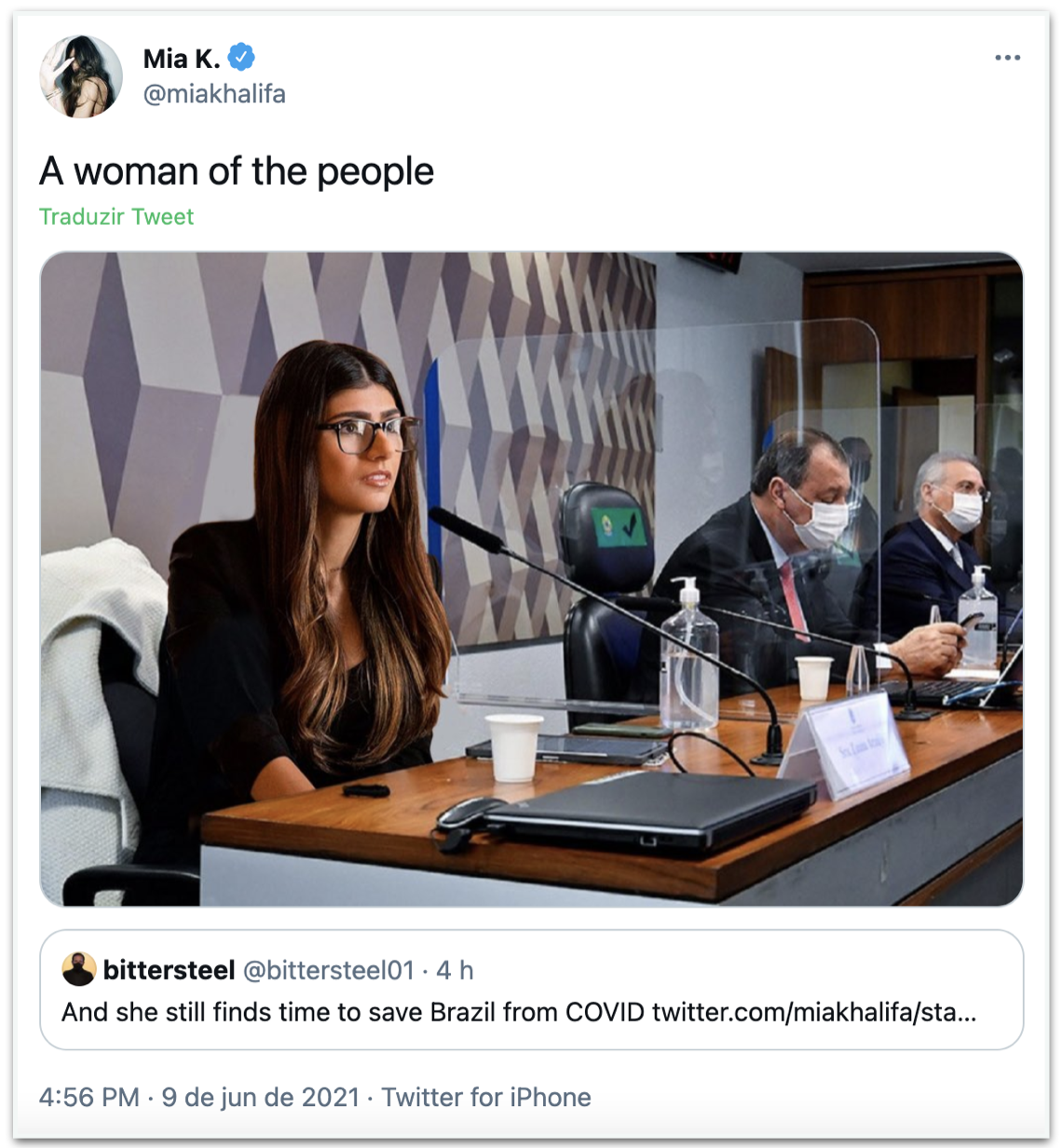
Task: Open the @bittersteel01 handle
Action: [x=328, y=970]
